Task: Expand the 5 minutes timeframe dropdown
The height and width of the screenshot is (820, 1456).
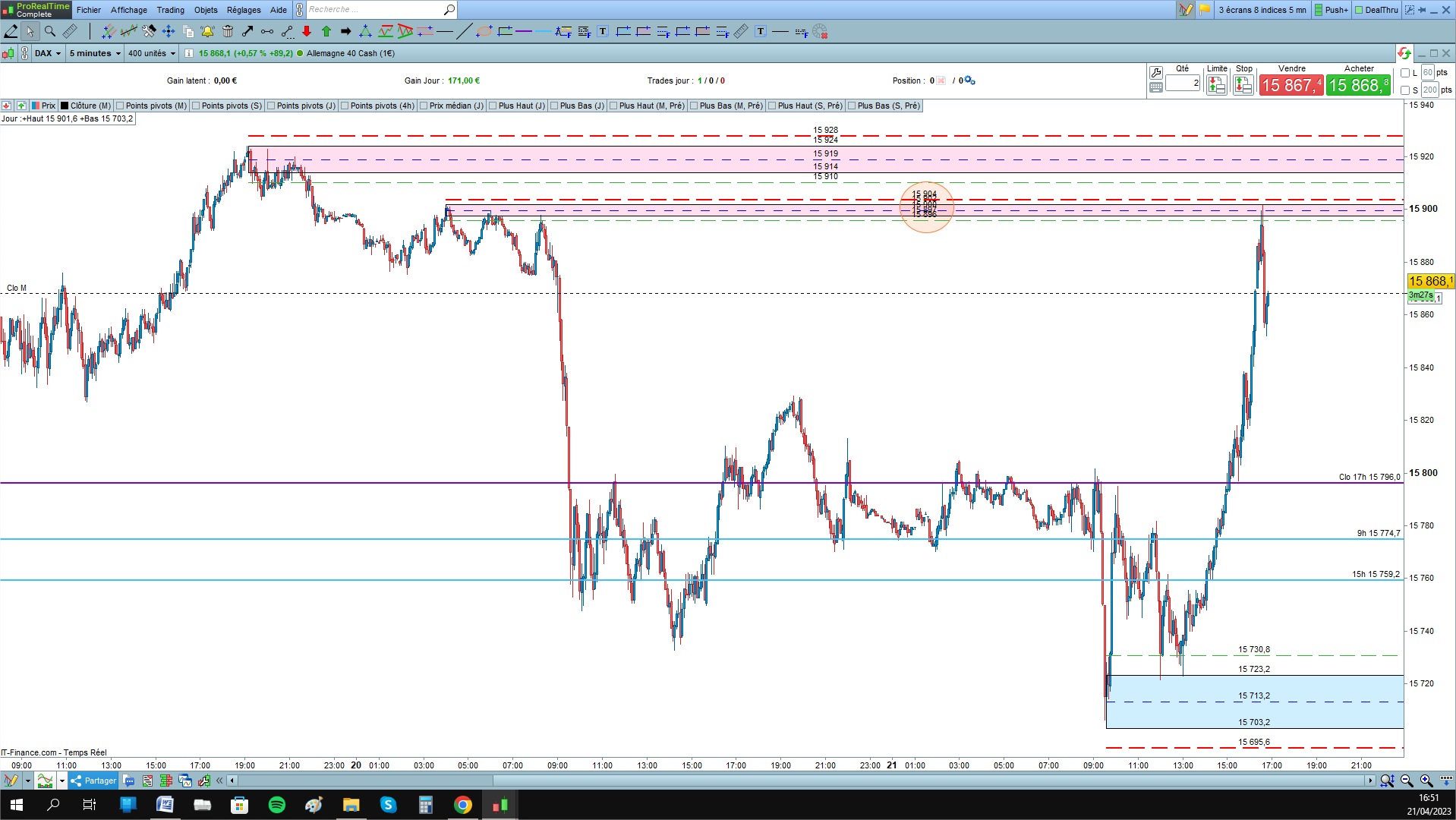Action: click(x=95, y=53)
